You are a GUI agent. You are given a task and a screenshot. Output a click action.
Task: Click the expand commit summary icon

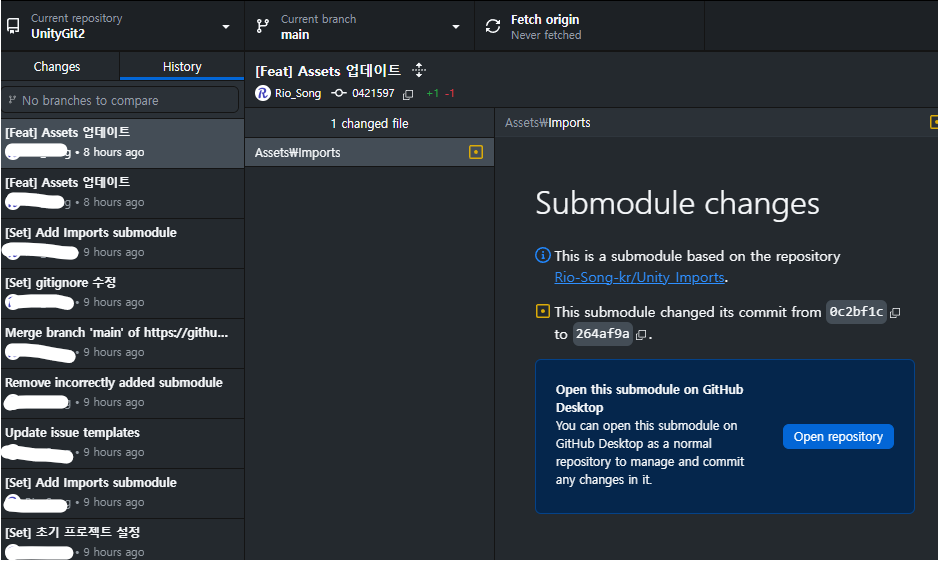[x=419, y=71]
